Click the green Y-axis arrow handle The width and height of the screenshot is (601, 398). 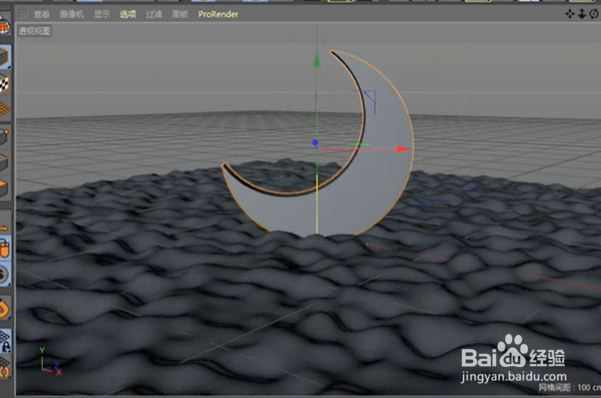click(317, 61)
